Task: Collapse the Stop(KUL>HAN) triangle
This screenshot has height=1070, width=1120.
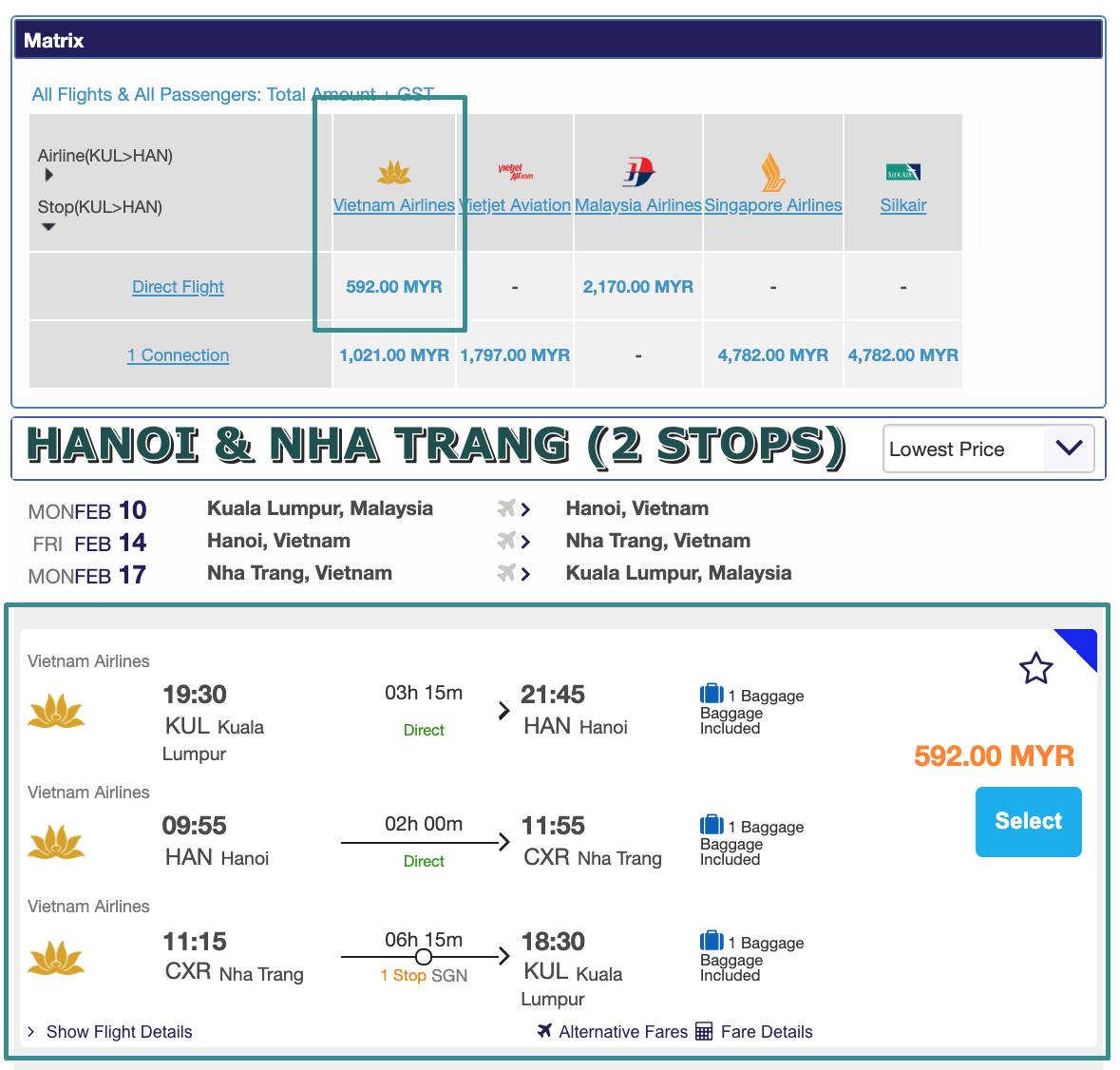Action: point(48,227)
